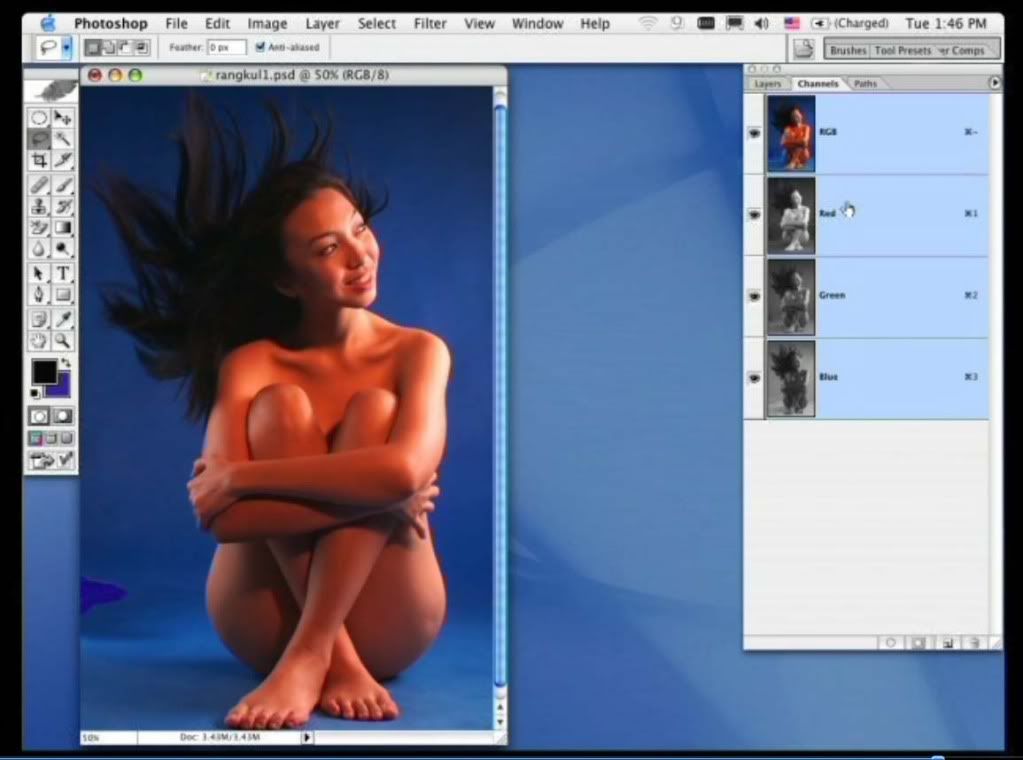Select the Move tool

click(63, 118)
